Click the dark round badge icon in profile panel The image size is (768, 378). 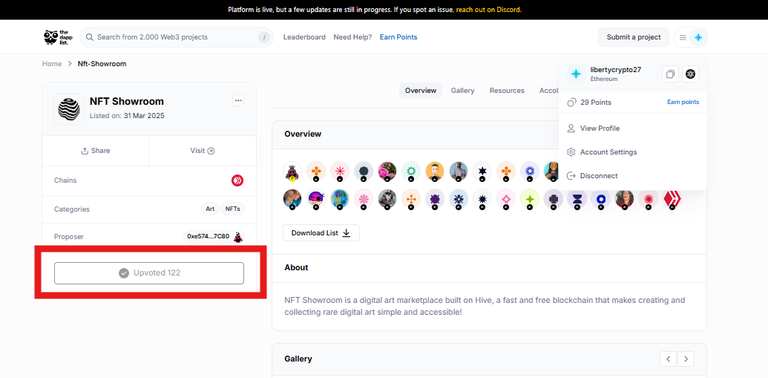pyautogui.click(x=691, y=74)
